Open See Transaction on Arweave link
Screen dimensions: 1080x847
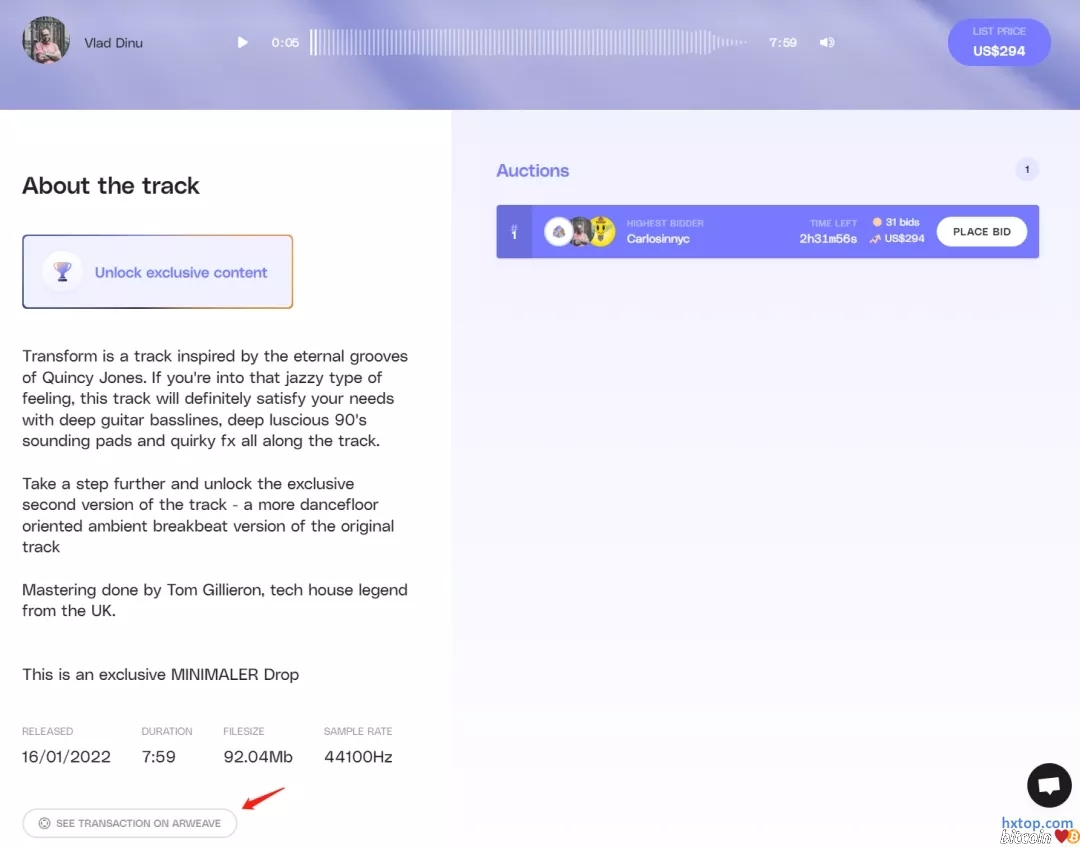(130, 823)
